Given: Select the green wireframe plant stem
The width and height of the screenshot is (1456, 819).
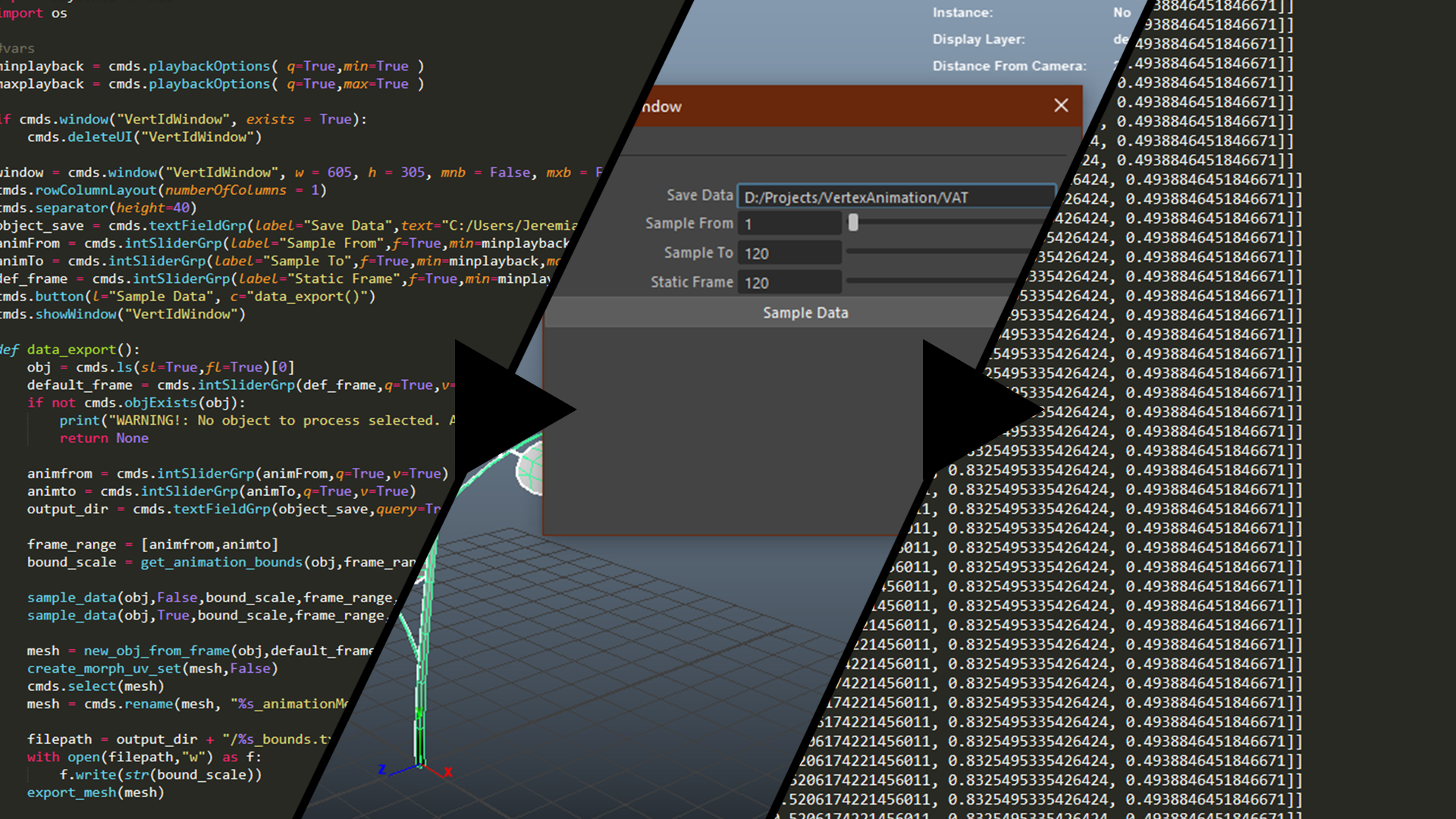Looking at the screenshot, I should (x=419, y=682).
